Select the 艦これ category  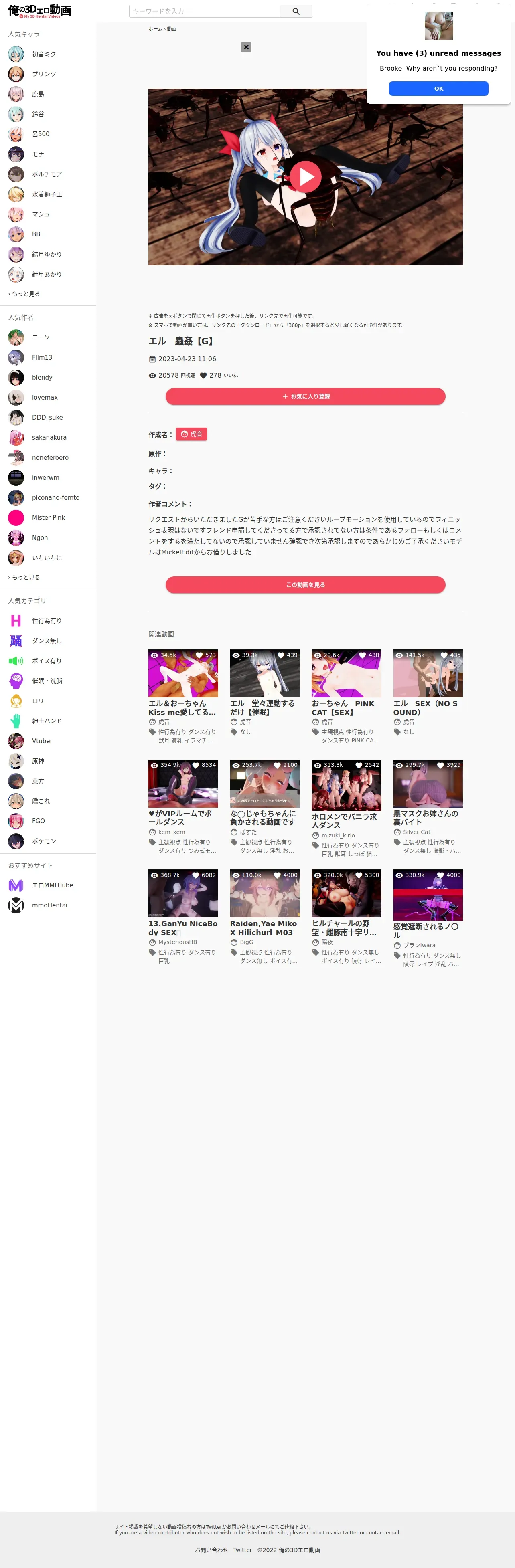41,802
